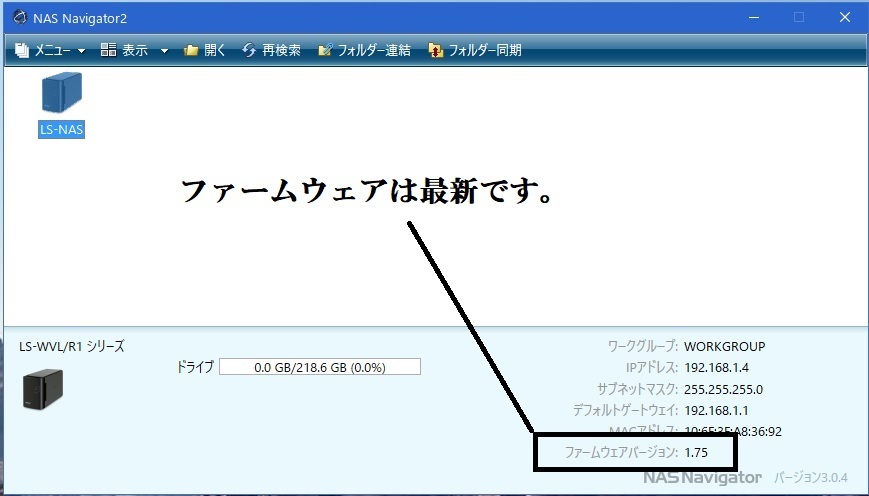Click the フォルダー同期 sync folder icon

pos(435,50)
